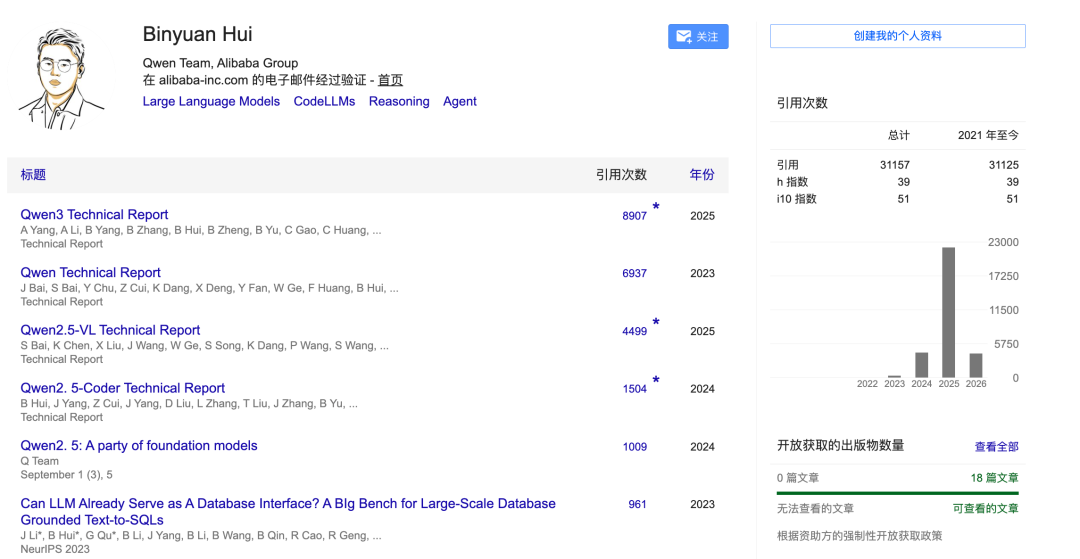Sort publications by the 标题 column header
This screenshot has width=1080, height=559.
click(x=33, y=175)
